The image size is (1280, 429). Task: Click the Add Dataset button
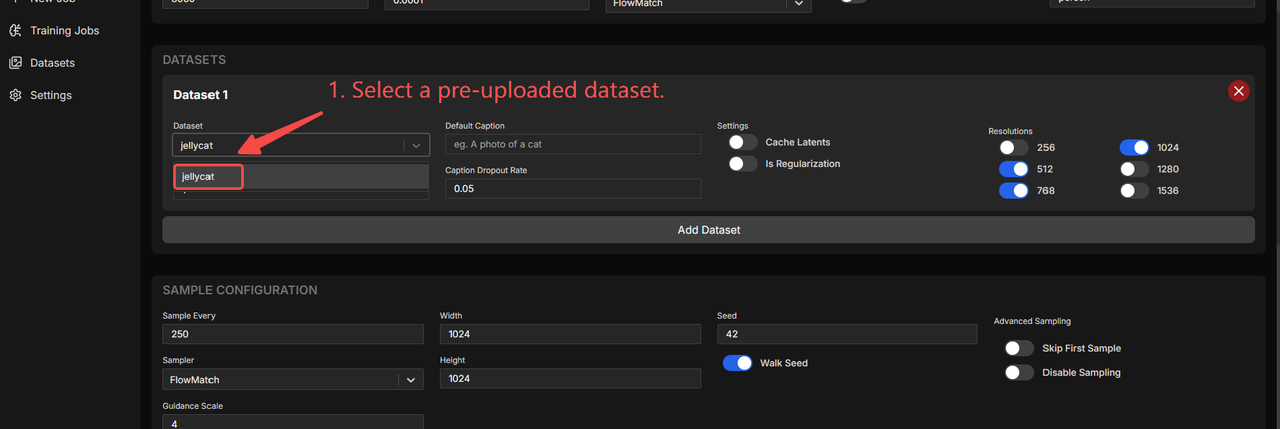coord(709,229)
